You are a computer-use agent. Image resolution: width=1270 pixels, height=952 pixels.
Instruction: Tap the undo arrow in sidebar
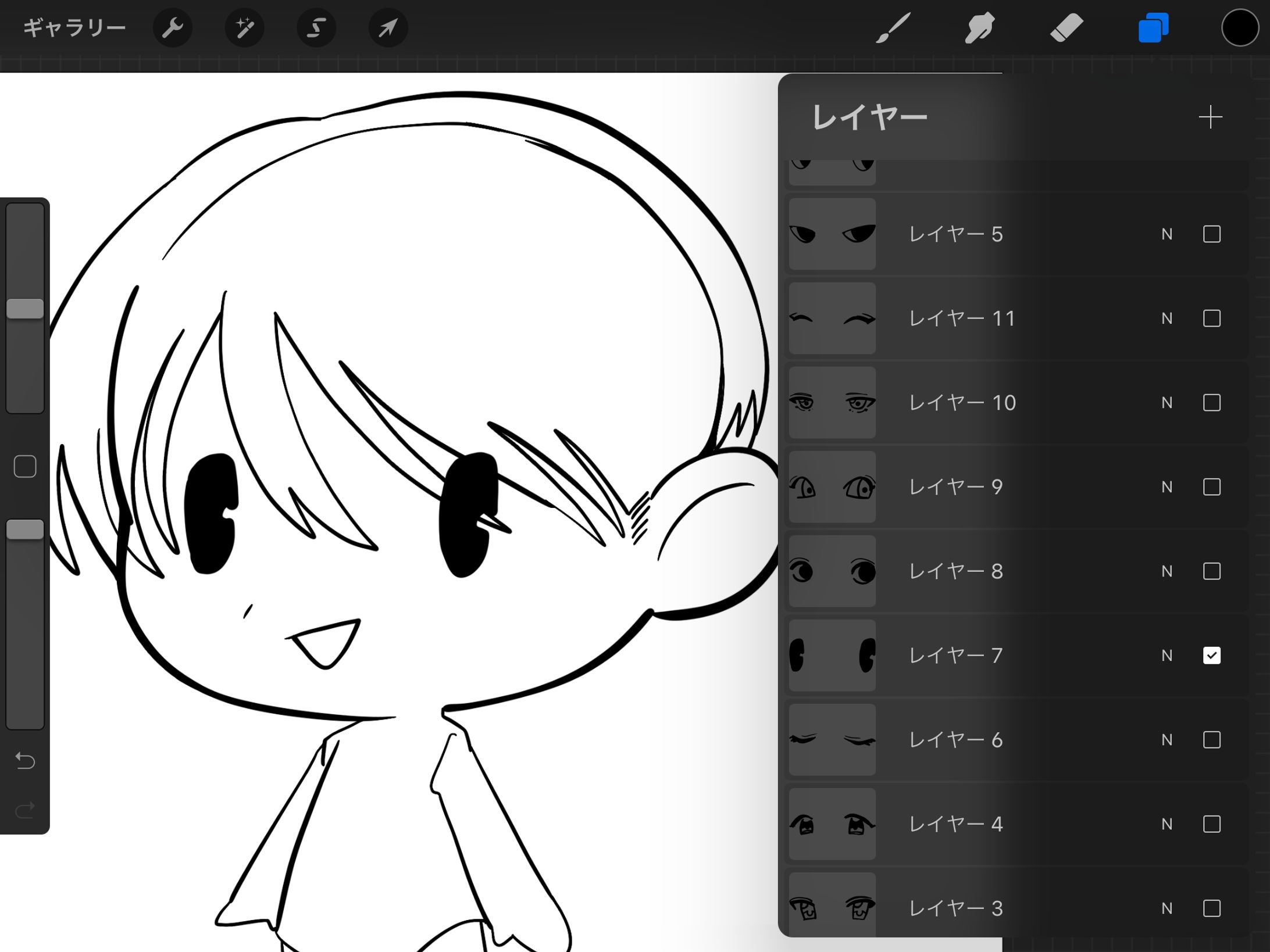[x=25, y=760]
